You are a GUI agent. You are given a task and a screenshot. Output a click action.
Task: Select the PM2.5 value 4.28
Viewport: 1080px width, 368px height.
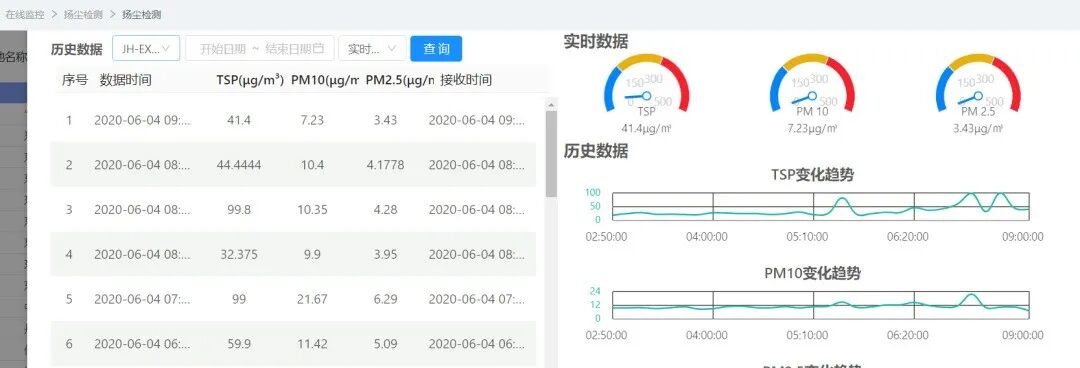[385, 209]
